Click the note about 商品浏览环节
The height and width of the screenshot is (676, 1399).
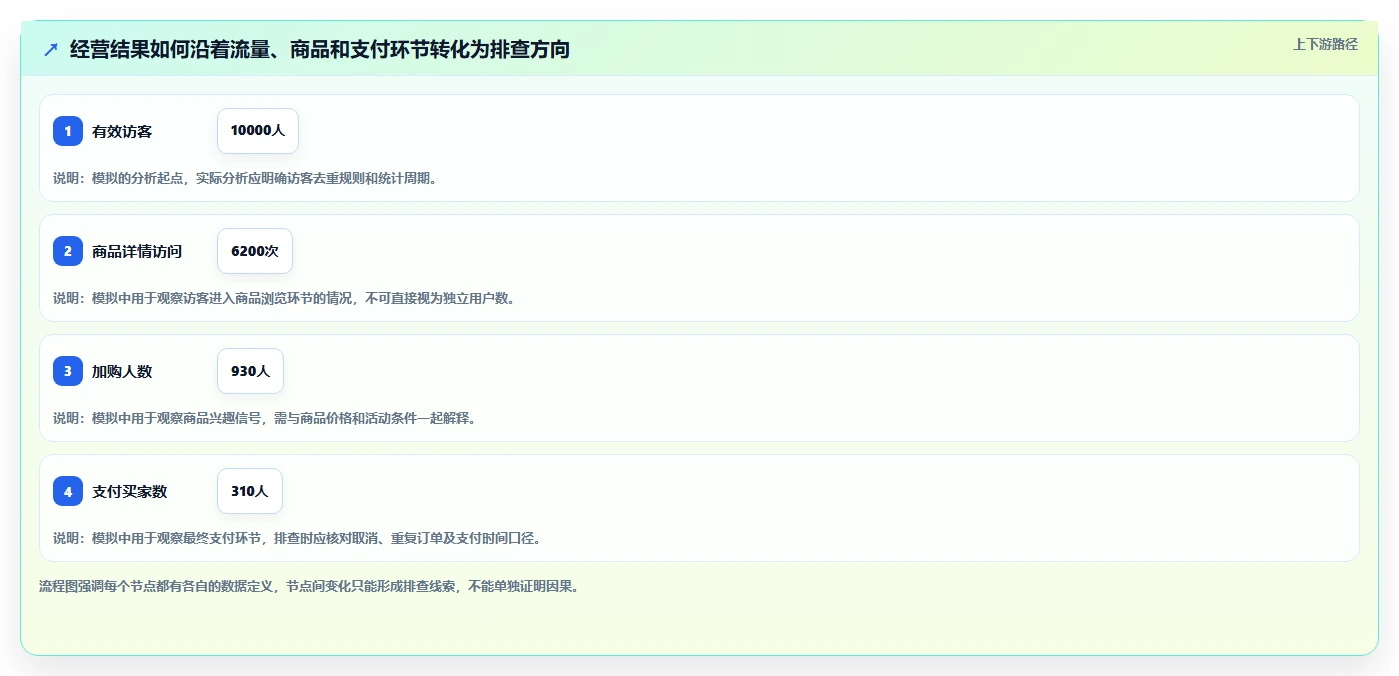click(284, 298)
